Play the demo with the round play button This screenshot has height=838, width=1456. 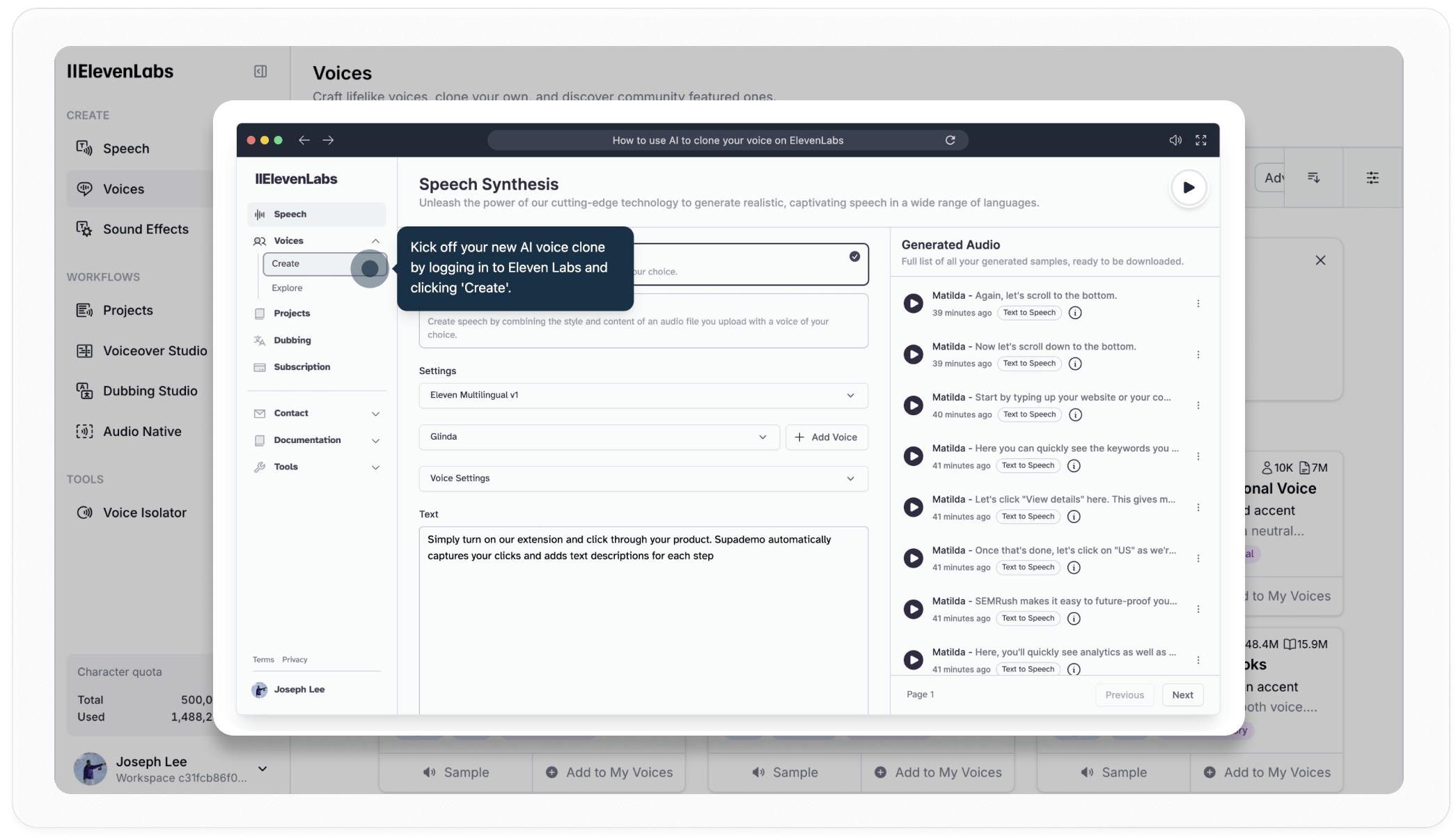pos(1189,187)
